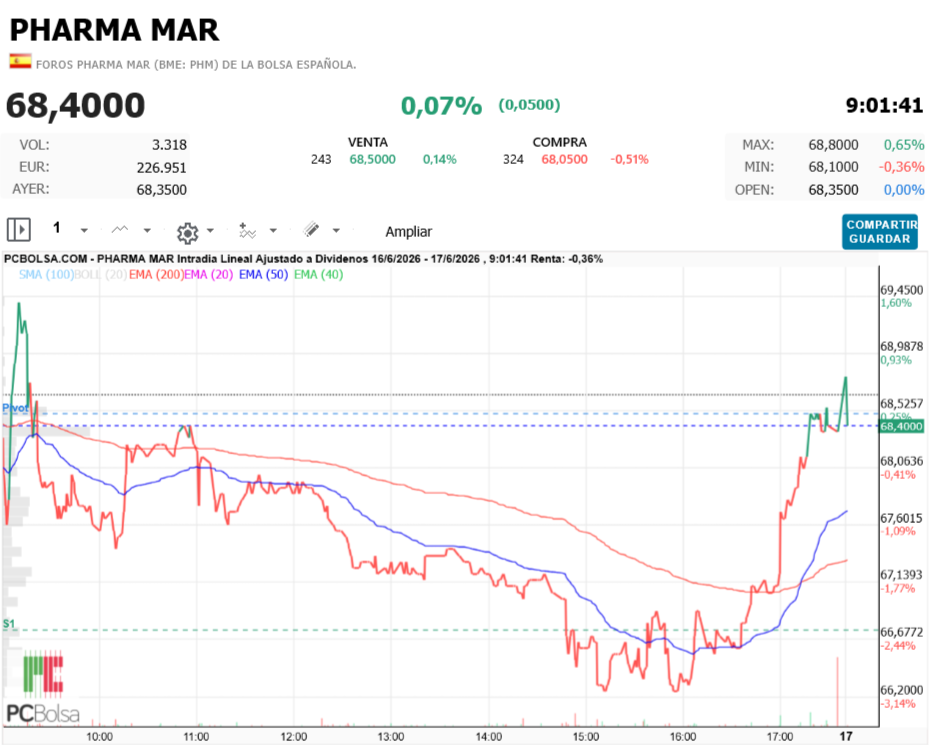The width and height of the screenshot is (930, 745).
Task: Click the S1 support level label
Action: pyautogui.click(x=8, y=623)
